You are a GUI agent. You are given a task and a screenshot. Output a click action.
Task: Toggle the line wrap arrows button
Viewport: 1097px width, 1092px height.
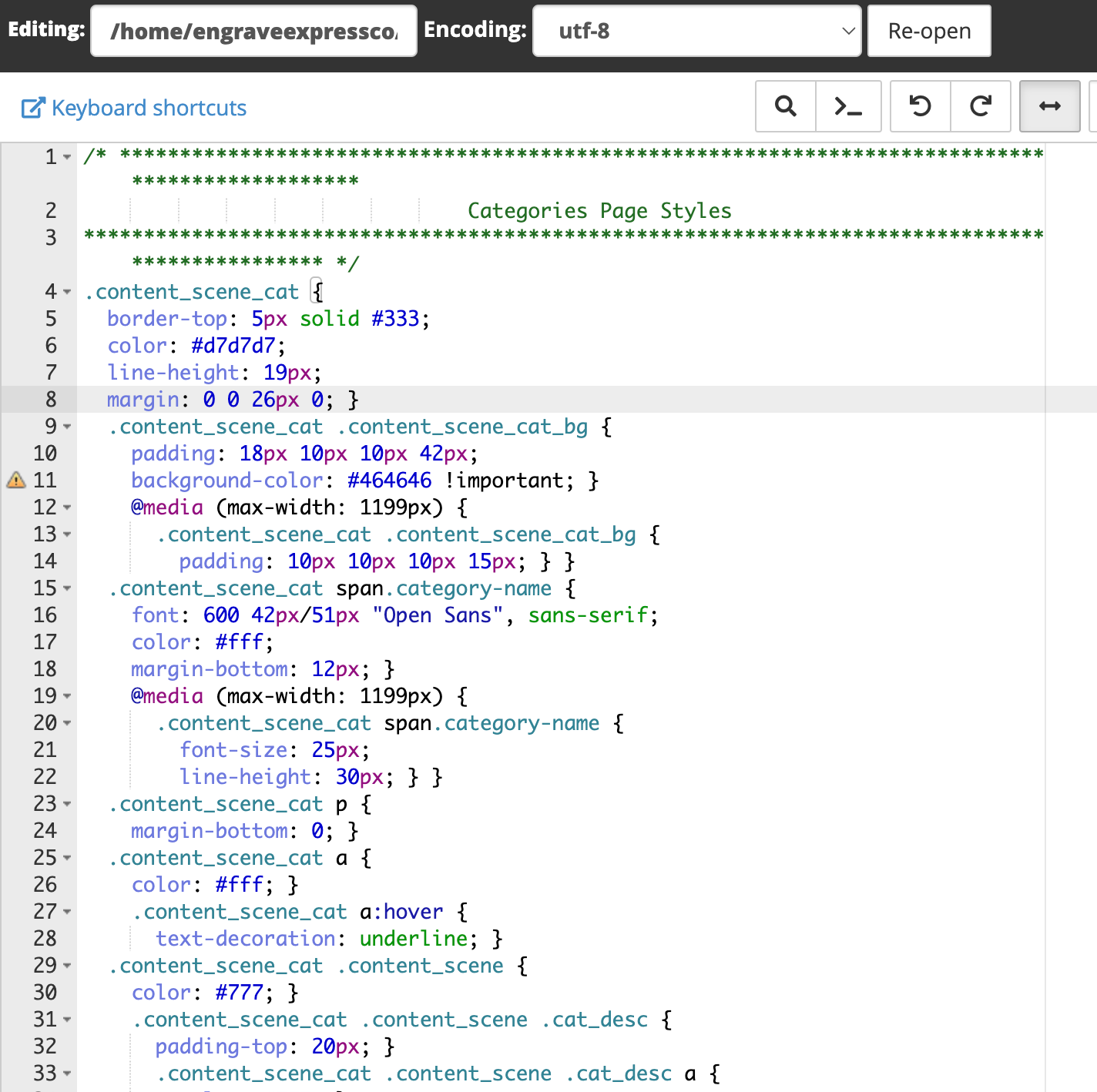click(x=1049, y=106)
